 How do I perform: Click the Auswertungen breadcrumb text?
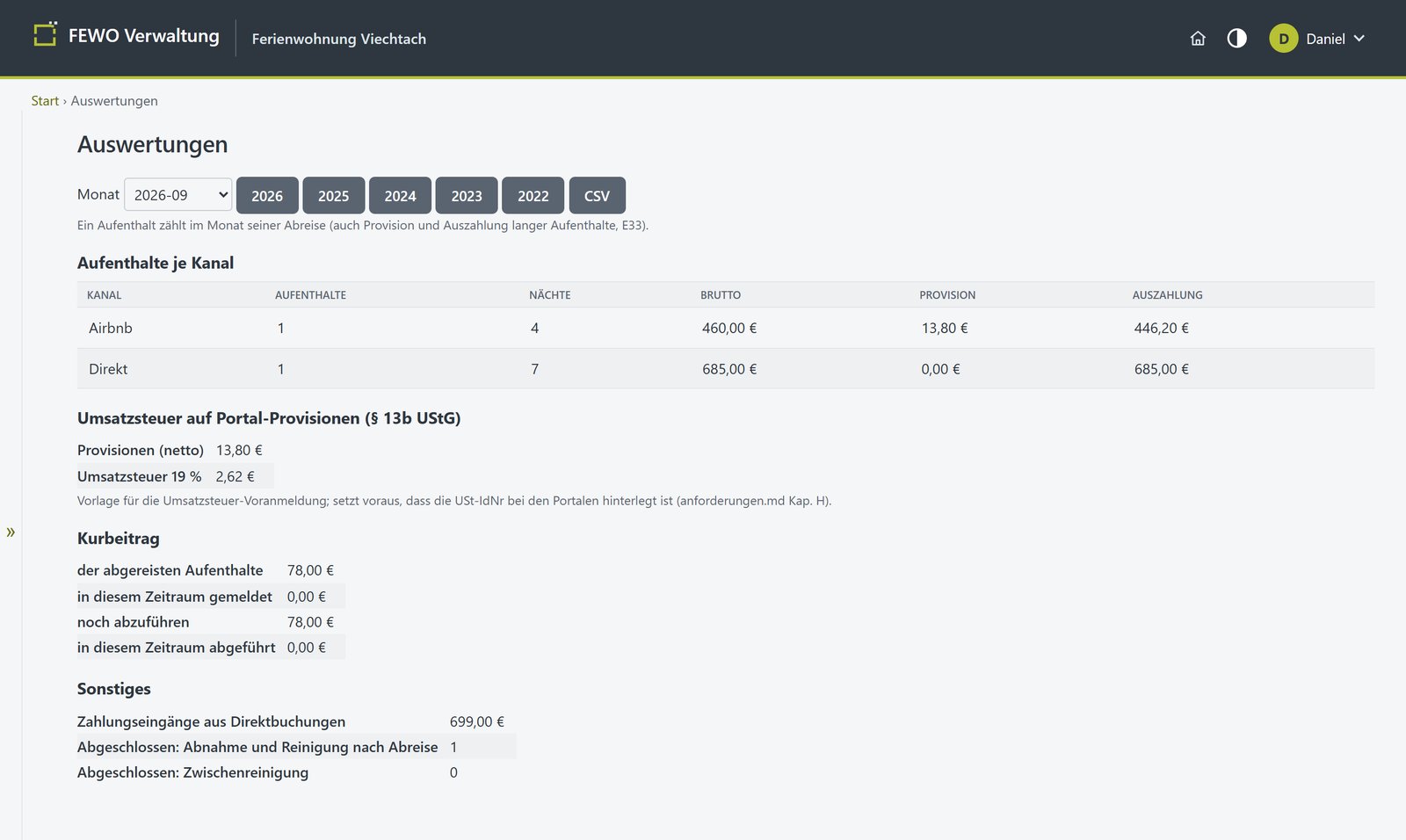coord(114,101)
